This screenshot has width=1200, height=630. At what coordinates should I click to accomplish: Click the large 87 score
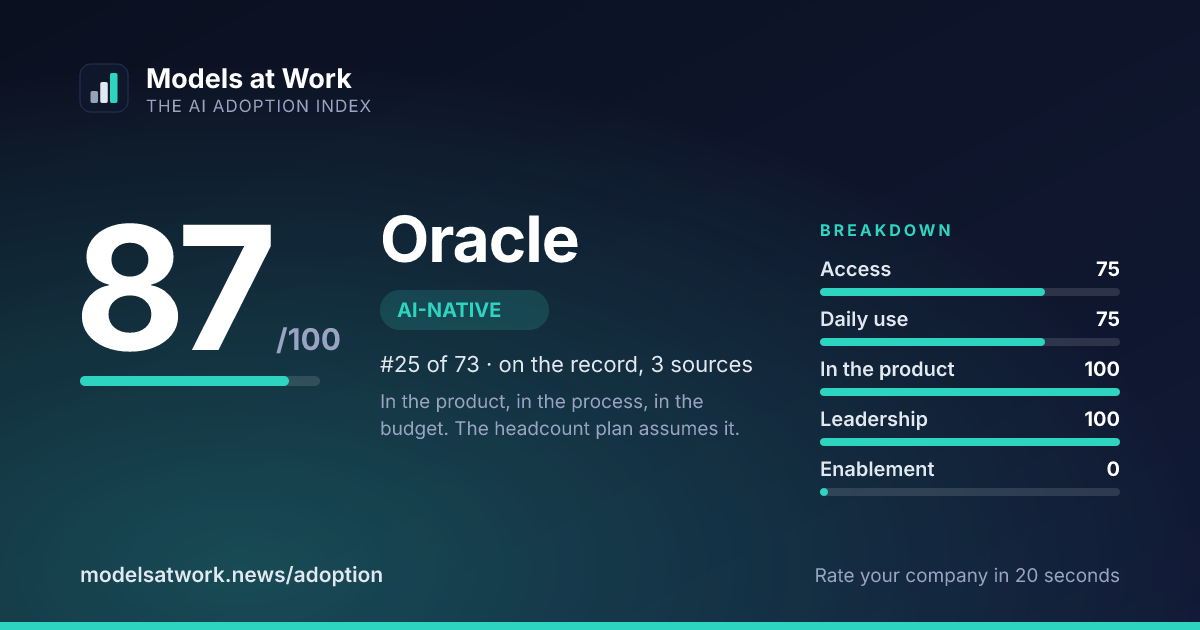(x=176, y=289)
